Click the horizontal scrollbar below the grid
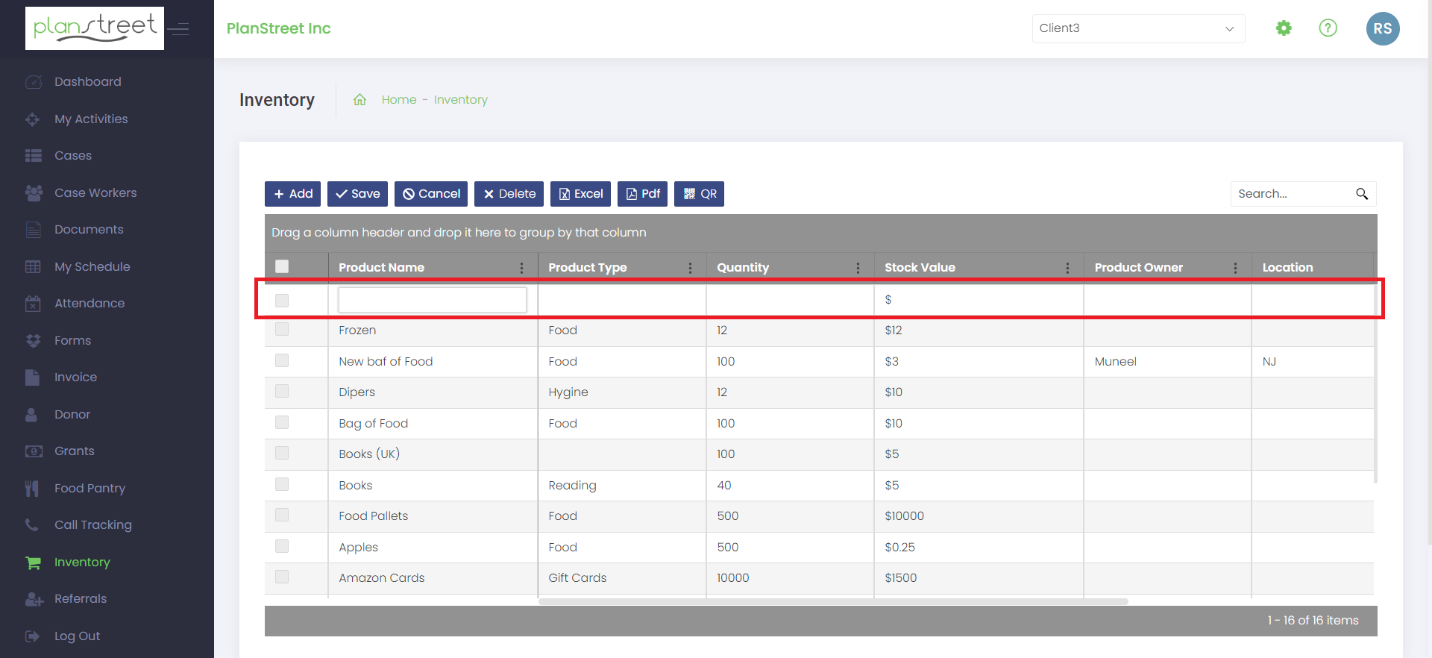This screenshot has width=1432, height=658. tap(830, 601)
